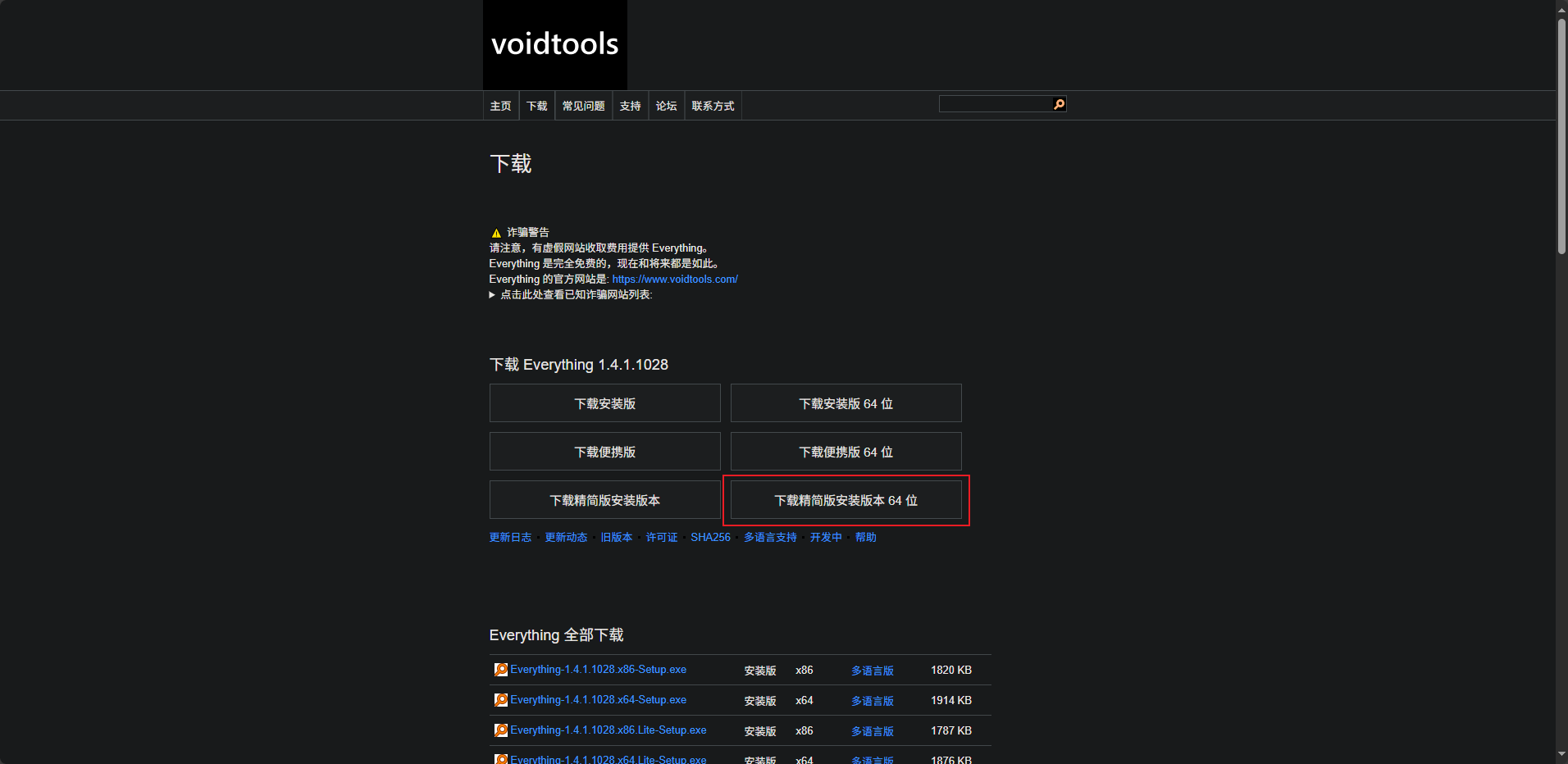The width and height of the screenshot is (1568, 764).
Task: Visit the 论坛 page
Action: (667, 106)
